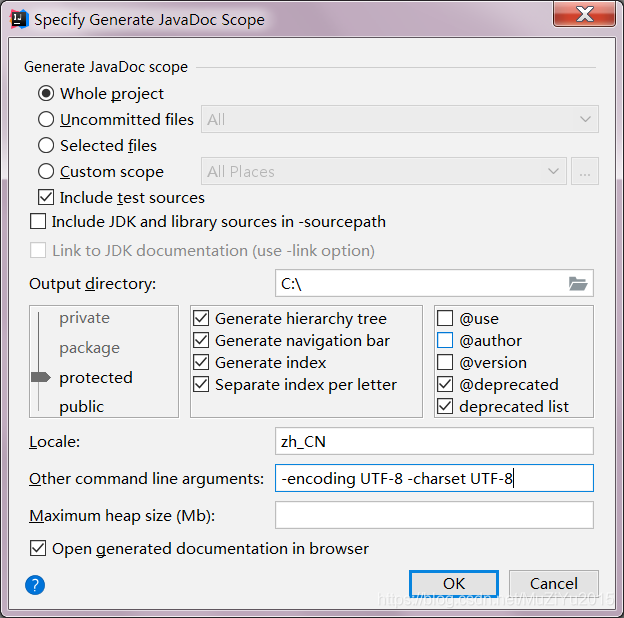The height and width of the screenshot is (618, 624).
Task: Select Uncommitted files radio button
Action: 46,119
